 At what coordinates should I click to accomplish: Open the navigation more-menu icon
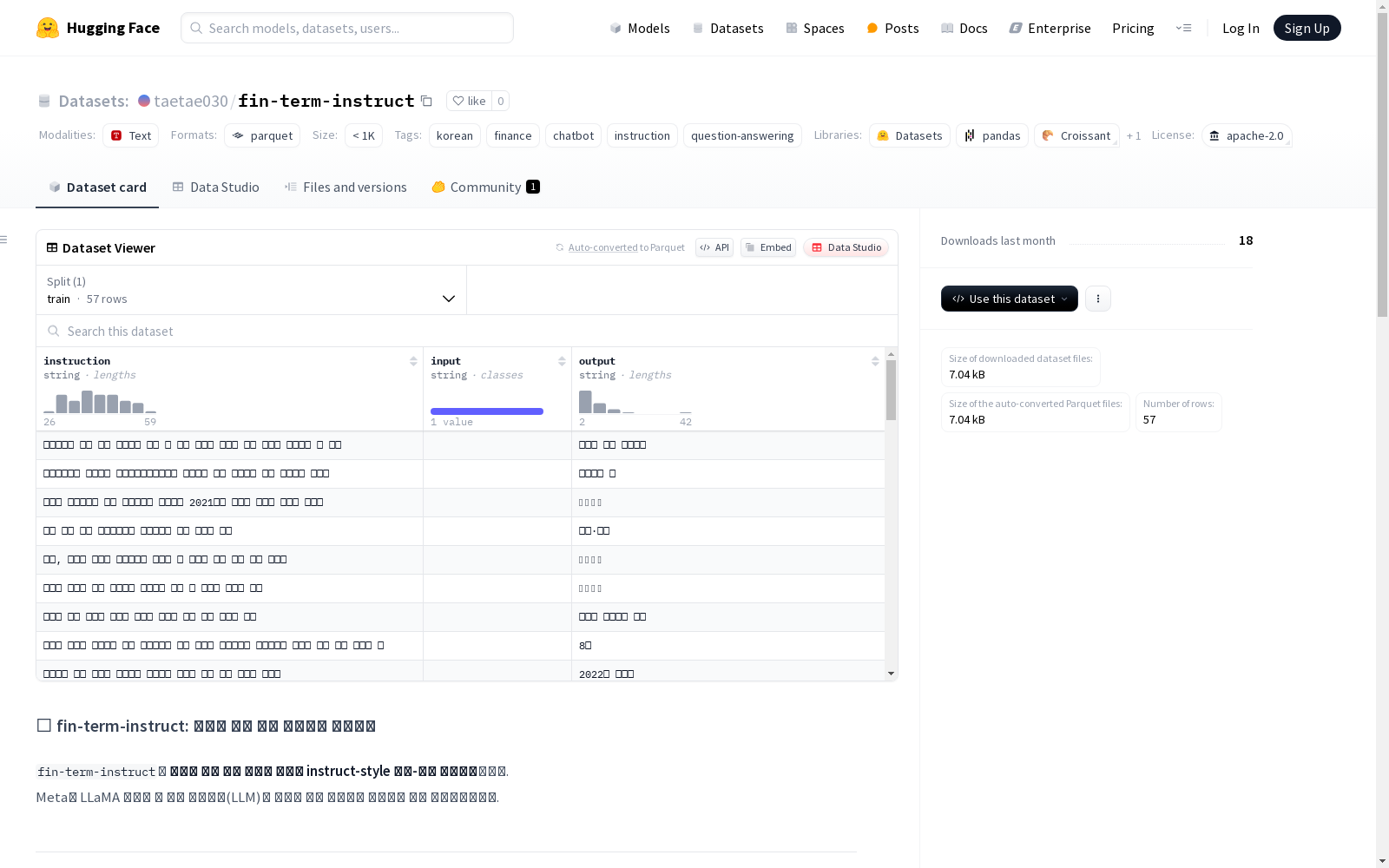(x=1183, y=28)
